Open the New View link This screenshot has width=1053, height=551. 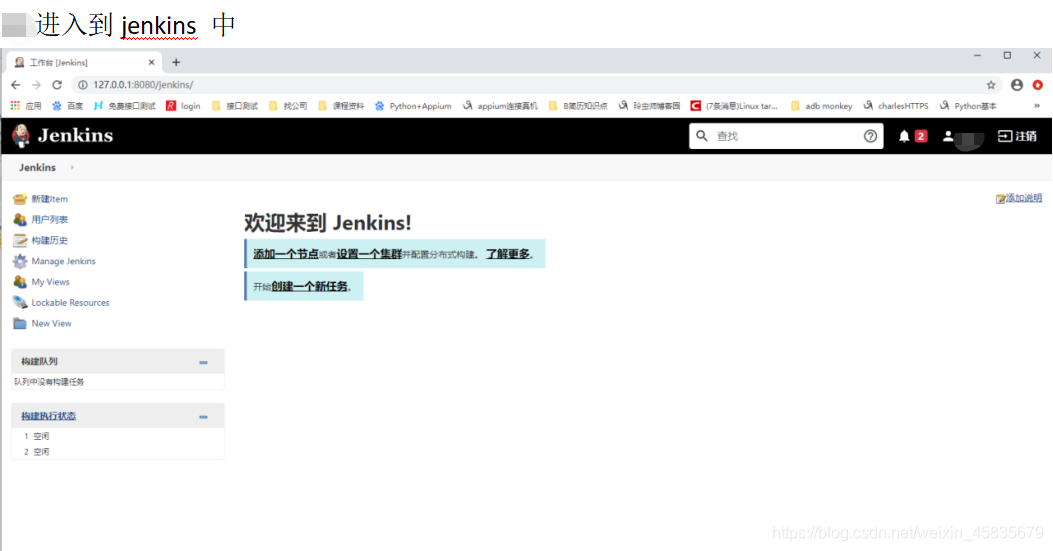[52, 324]
